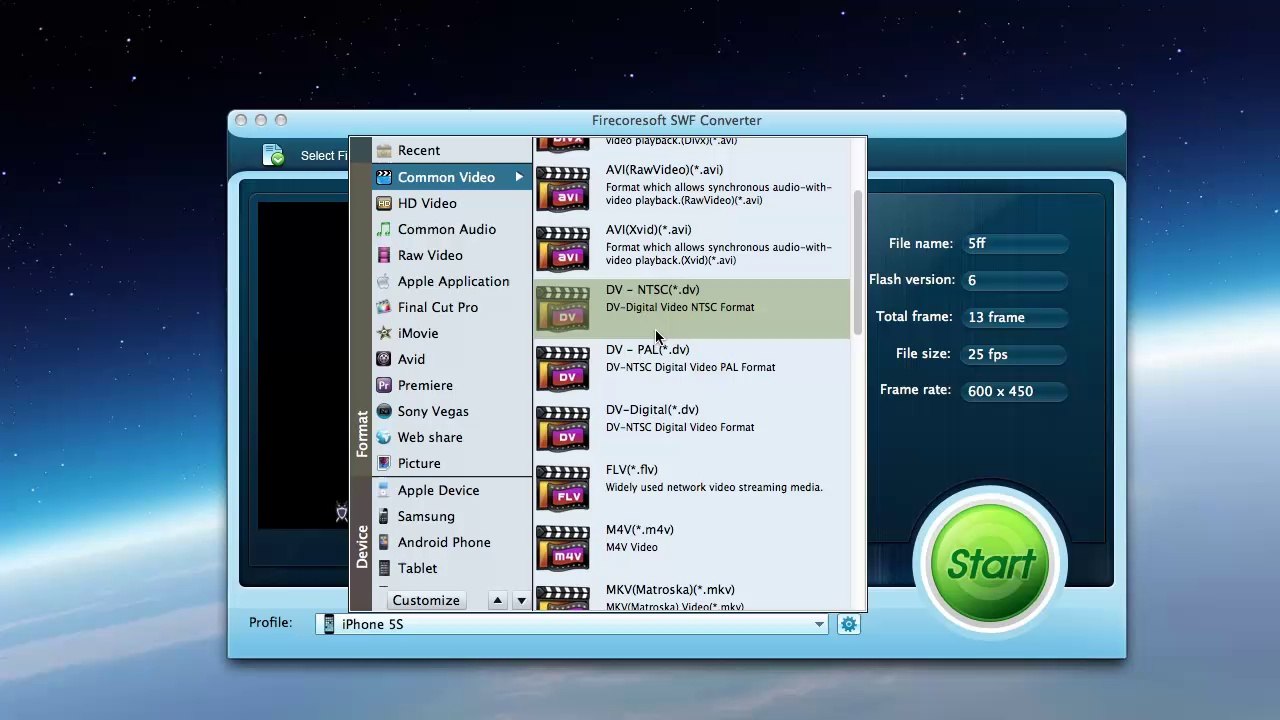Select format FLV(*.flv)

pyautogui.click(x=692, y=489)
